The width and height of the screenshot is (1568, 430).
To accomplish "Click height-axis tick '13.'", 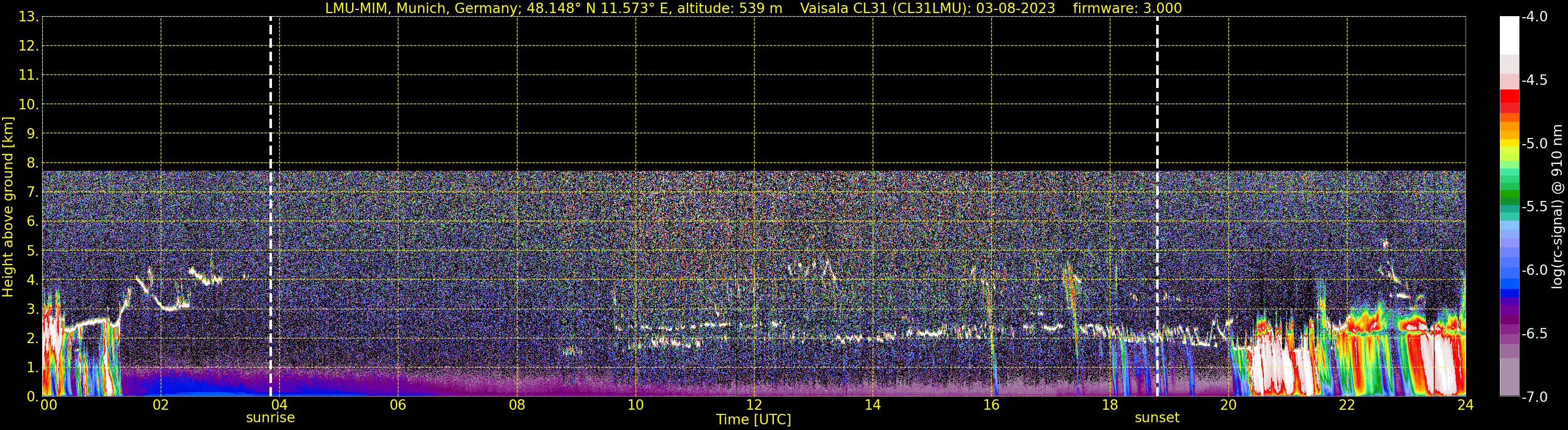I will [x=29, y=17].
